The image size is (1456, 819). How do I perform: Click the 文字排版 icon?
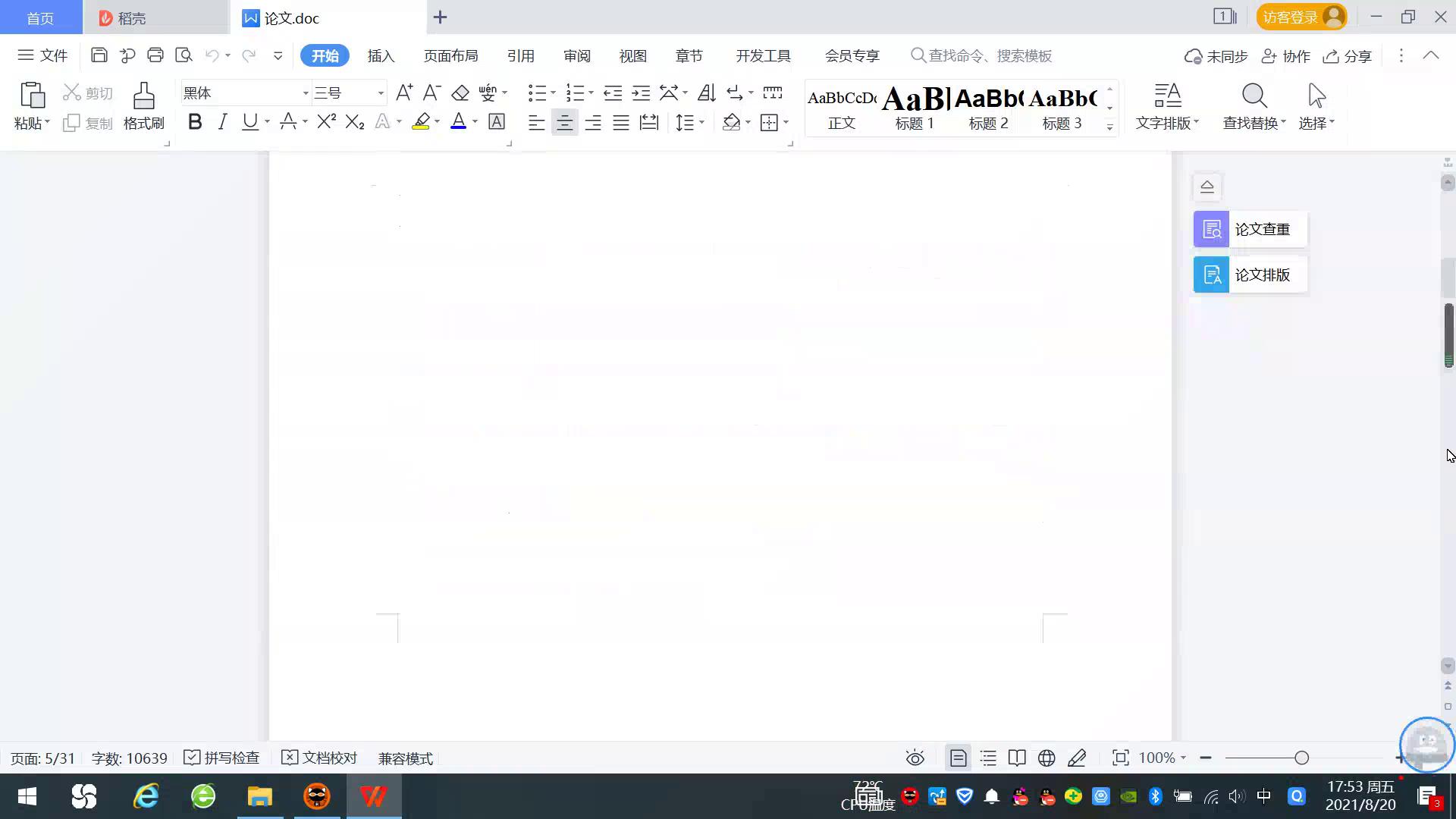pyautogui.click(x=1166, y=105)
